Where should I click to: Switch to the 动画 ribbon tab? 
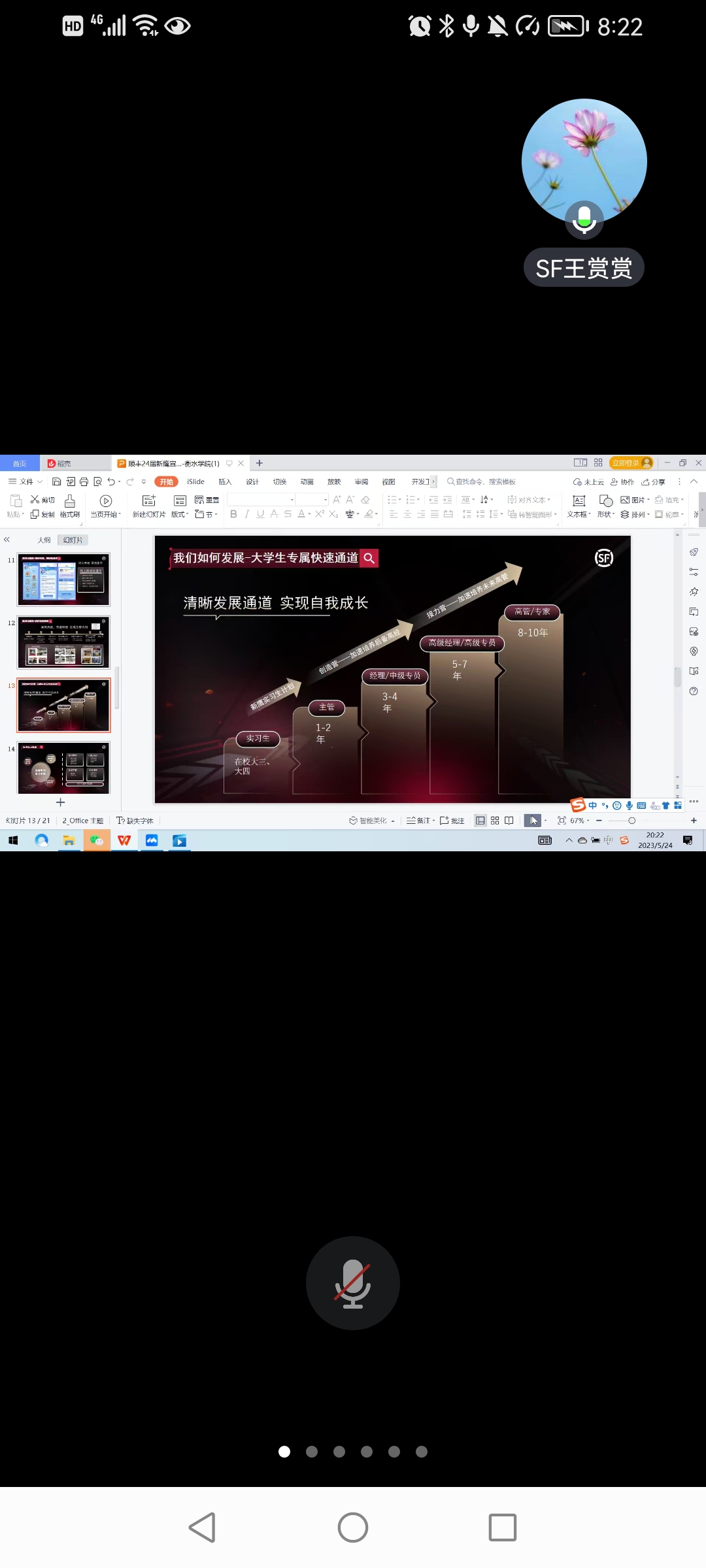307,482
